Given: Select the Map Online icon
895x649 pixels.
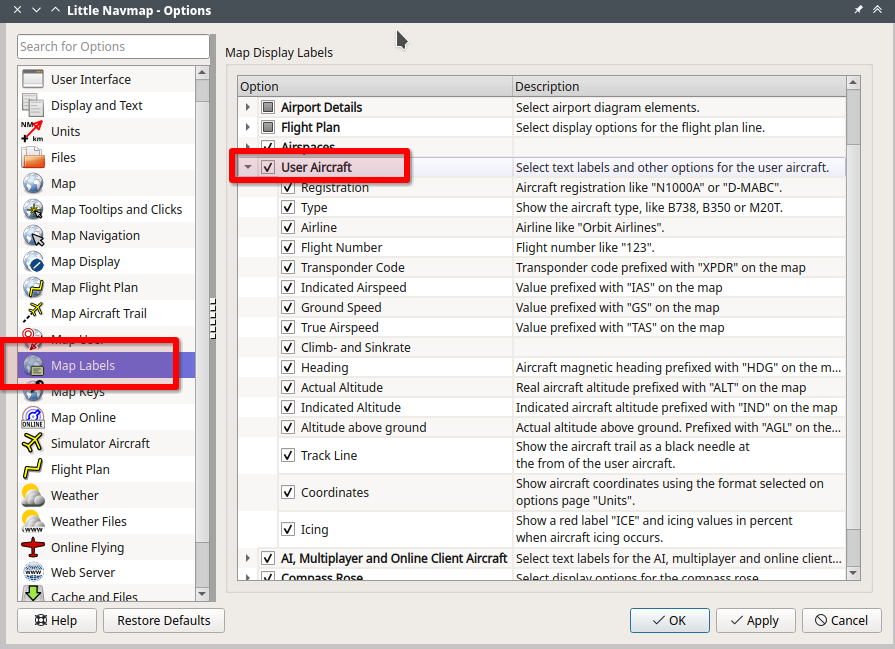Looking at the screenshot, I should [33, 418].
